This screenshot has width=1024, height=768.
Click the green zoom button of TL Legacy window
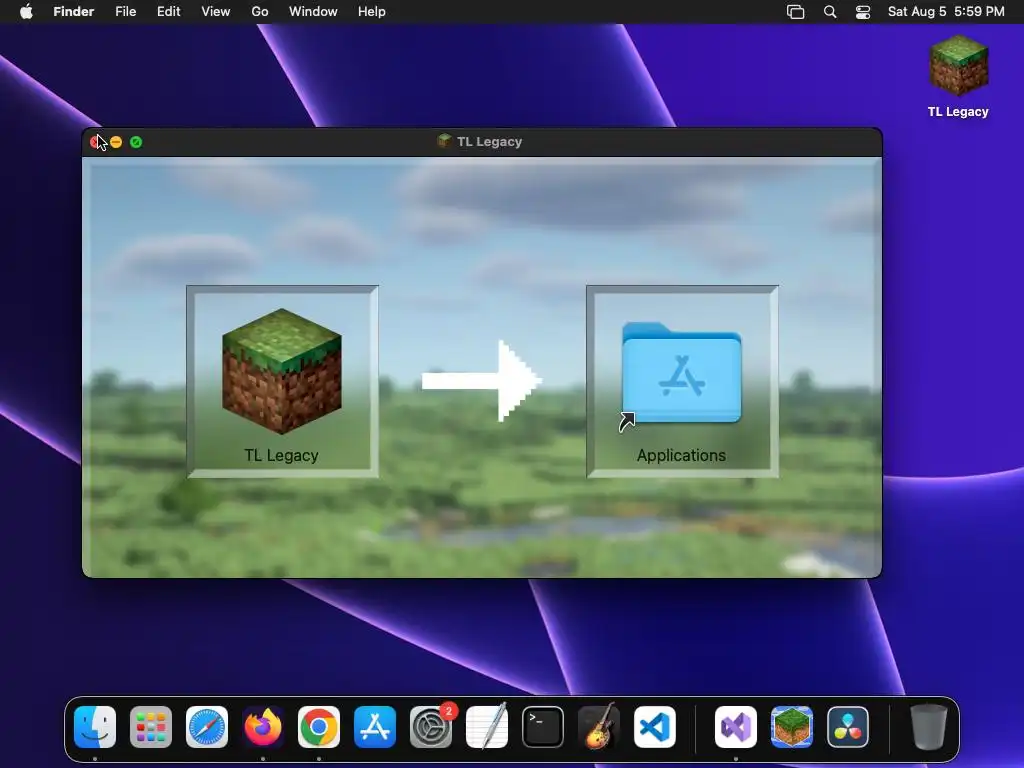pos(136,142)
